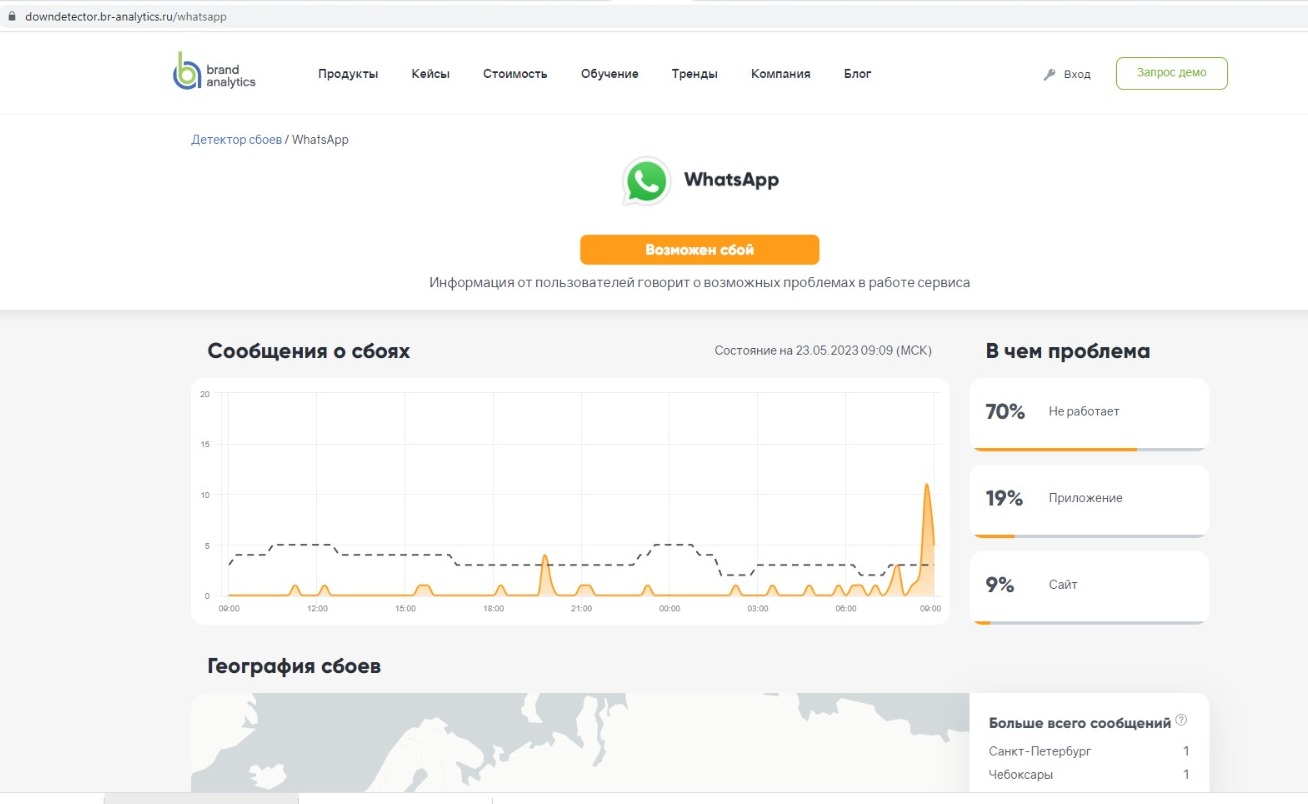The image size is (1308, 804).
Task: Go to Детектор сбоев breadcrumb link
Action: 237,140
